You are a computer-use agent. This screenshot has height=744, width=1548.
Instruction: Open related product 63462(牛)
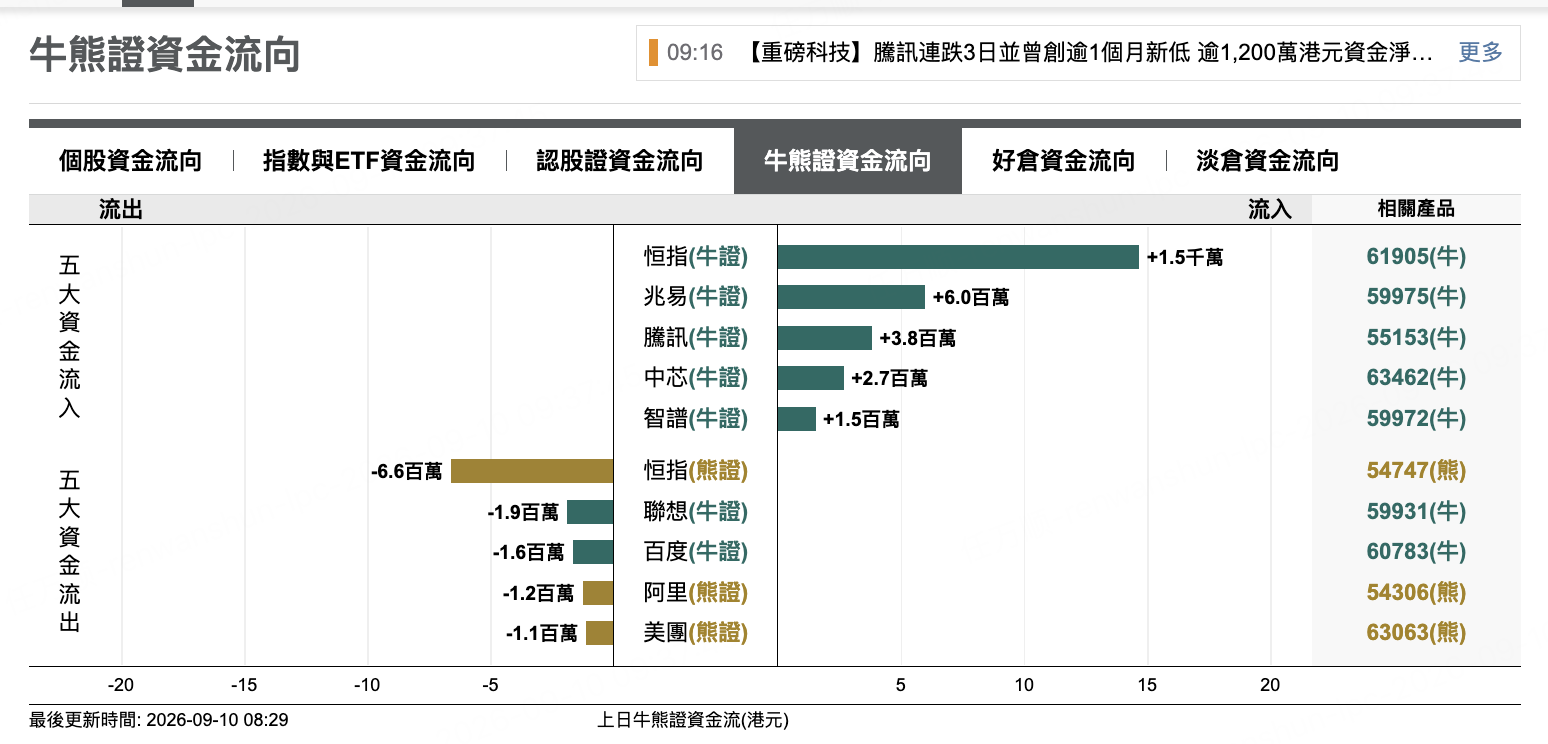pos(1416,378)
